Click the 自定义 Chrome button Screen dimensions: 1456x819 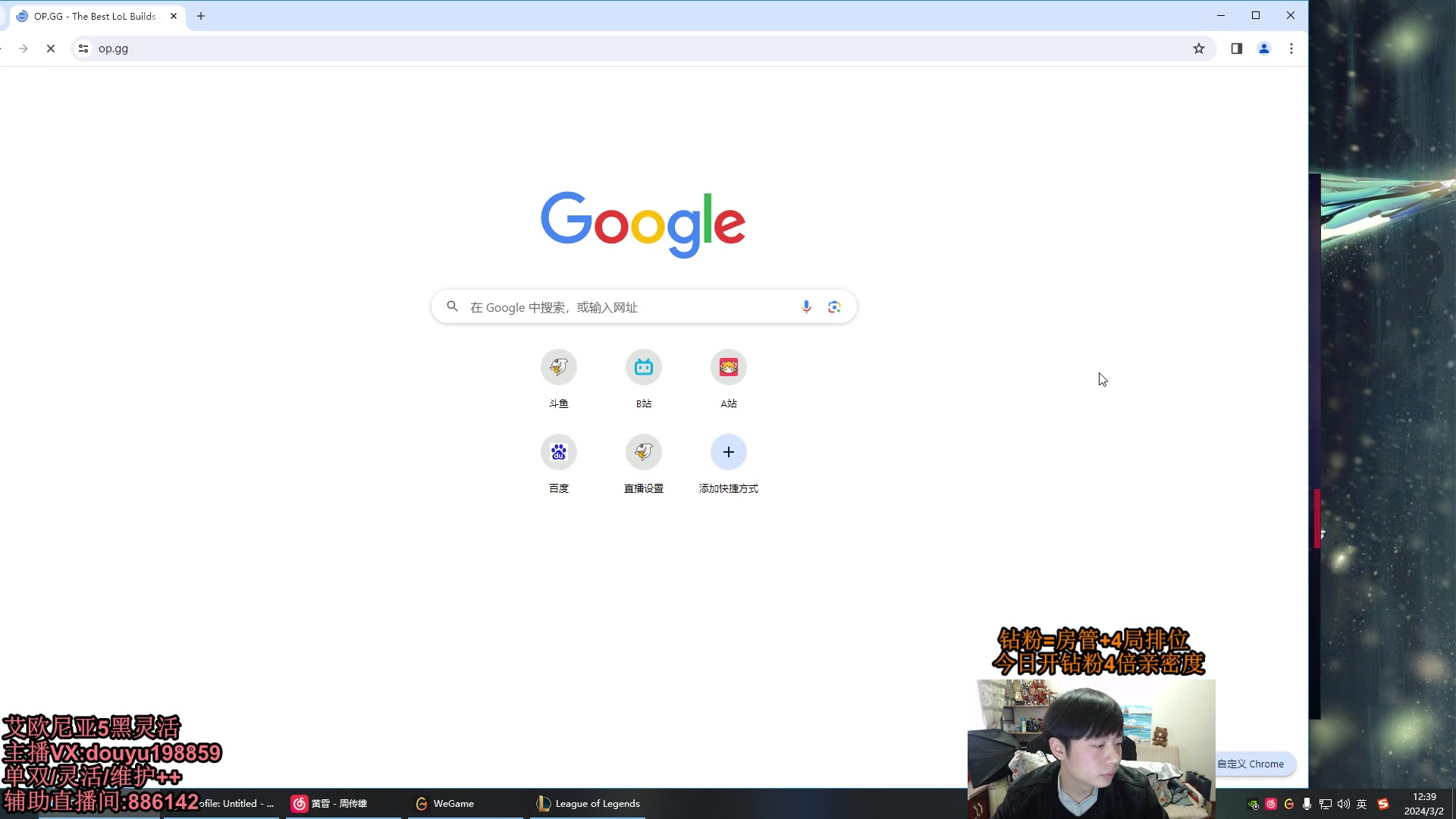coord(1252,764)
